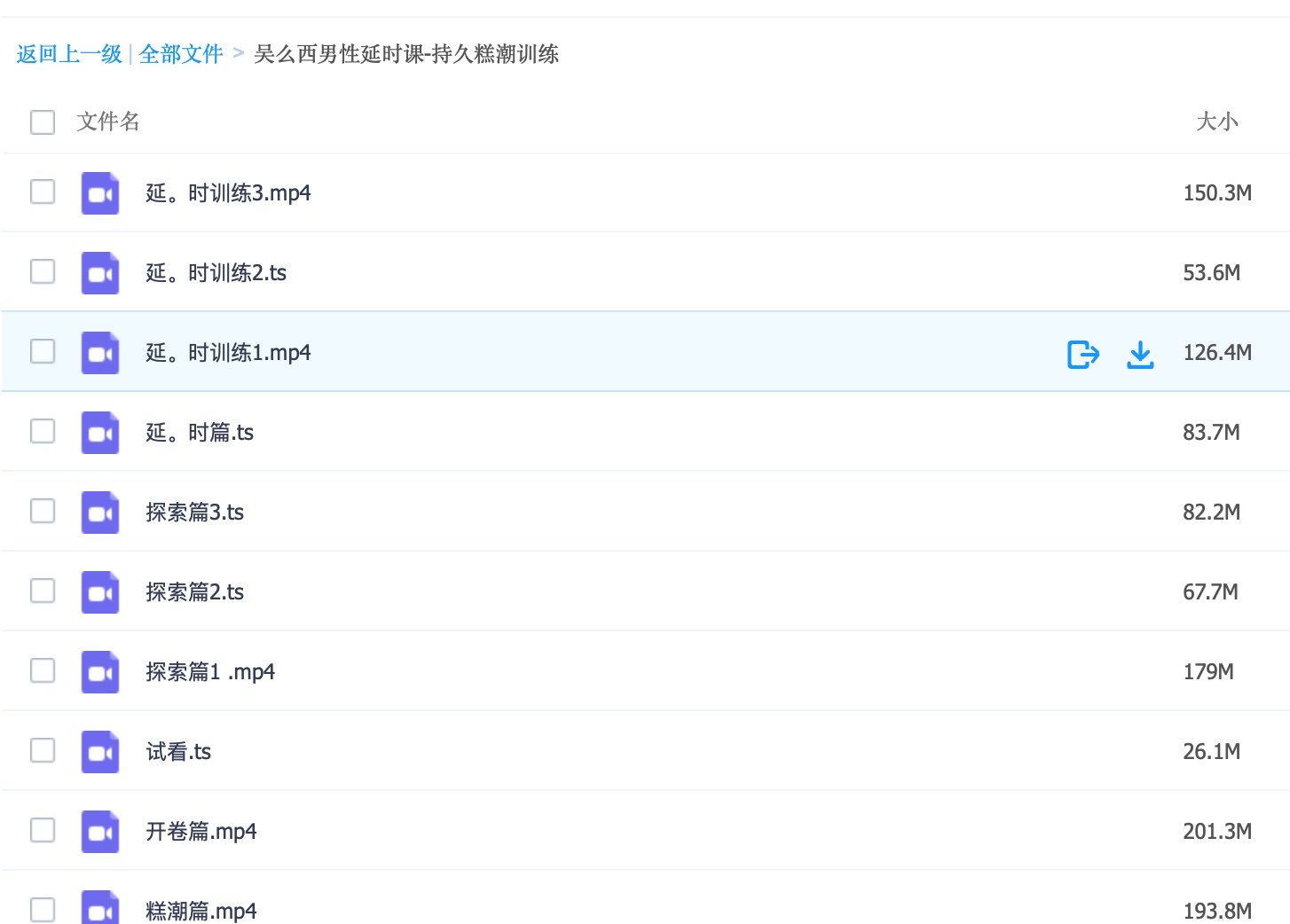The height and width of the screenshot is (924, 1290).
Task: Check the box for 开卷篇.mp4
Action: click(x=43, y=830)
